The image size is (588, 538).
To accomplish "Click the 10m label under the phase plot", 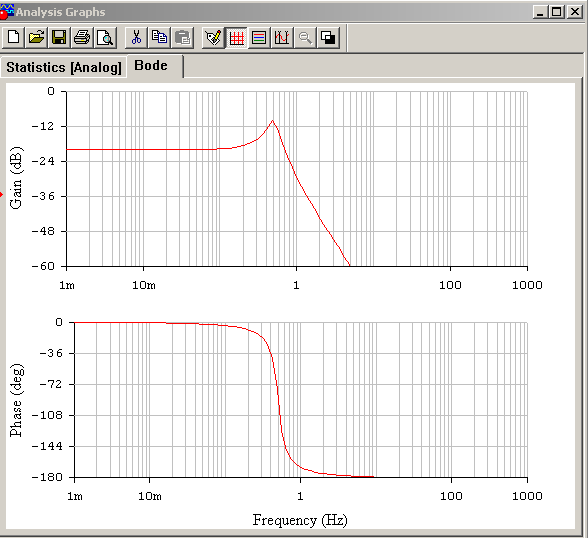I will 150,496.
